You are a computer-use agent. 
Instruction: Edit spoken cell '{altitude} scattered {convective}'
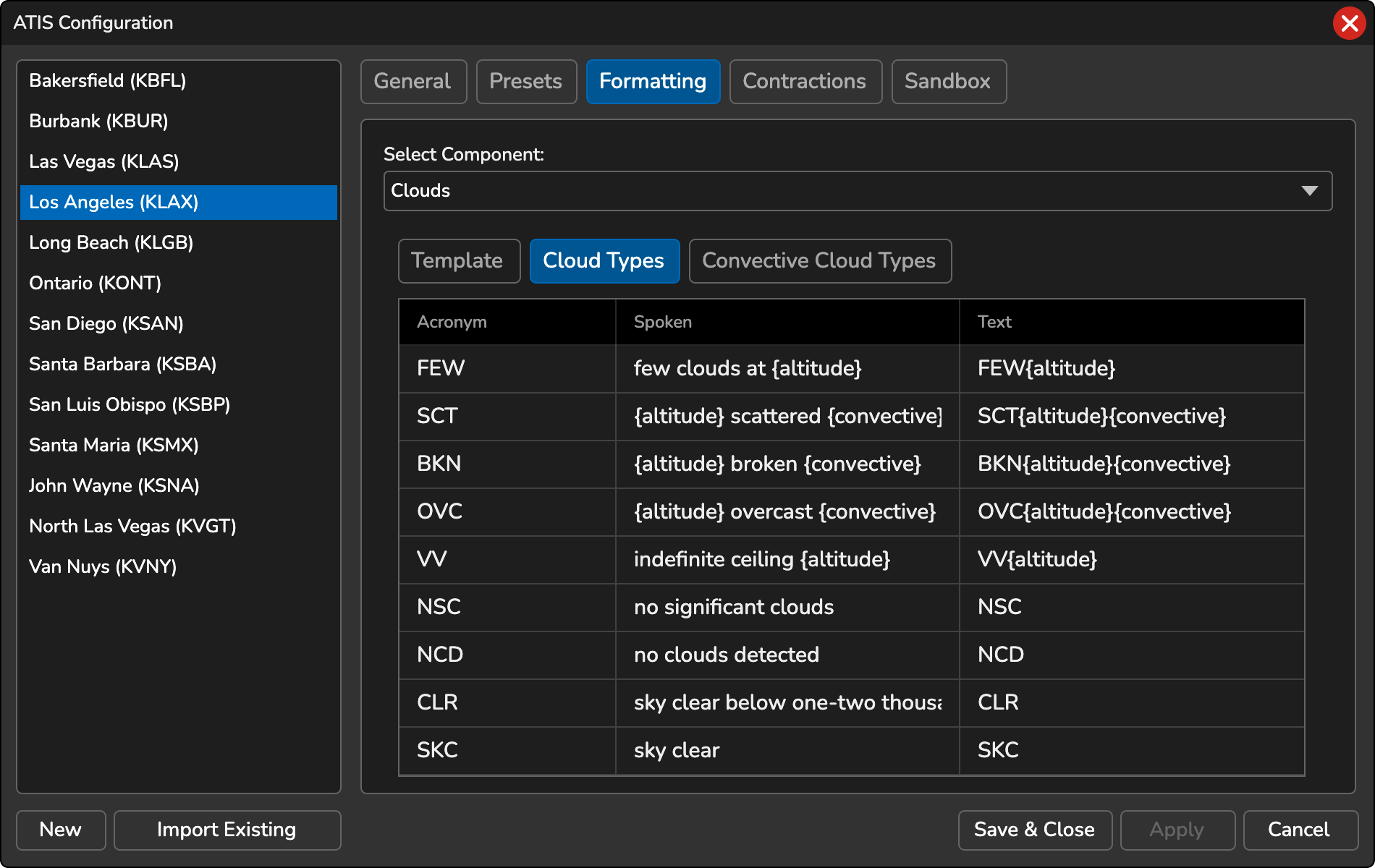787,417
